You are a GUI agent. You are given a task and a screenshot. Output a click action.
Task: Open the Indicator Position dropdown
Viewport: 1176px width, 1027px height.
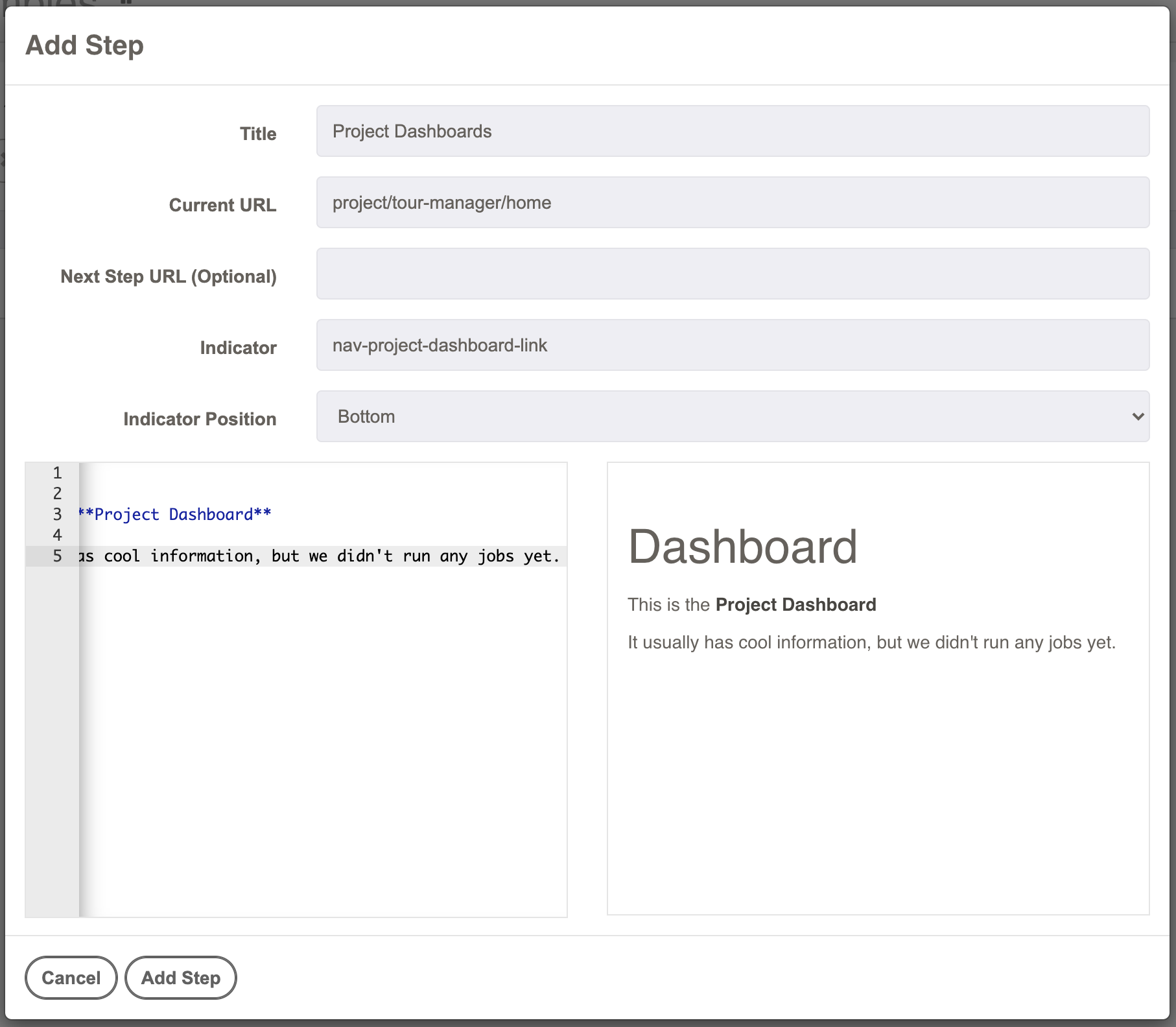tap(733, 416)
